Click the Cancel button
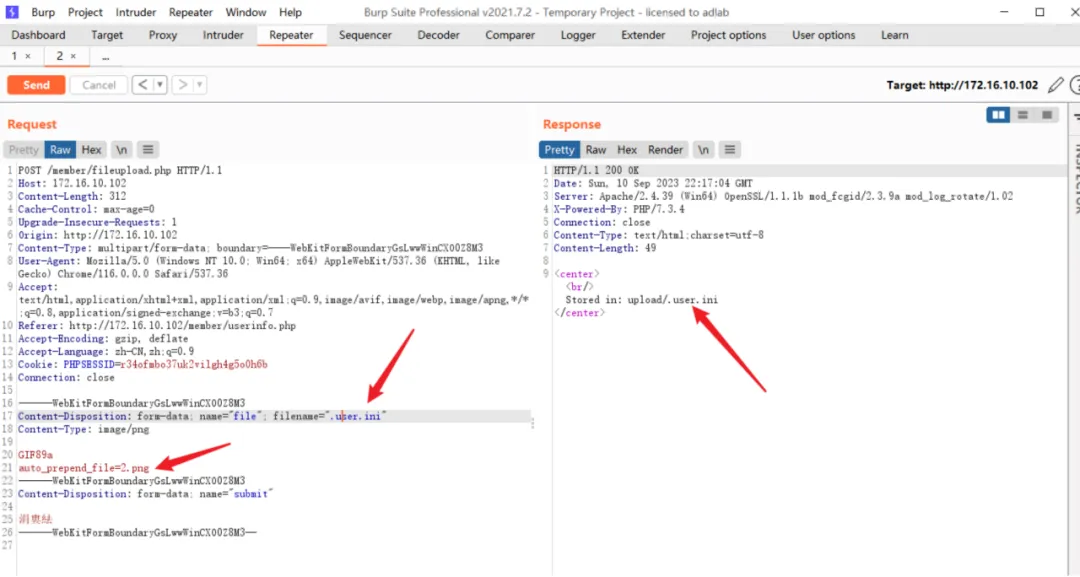Viewport: 1080px width, 577px height. coord(98,85)
